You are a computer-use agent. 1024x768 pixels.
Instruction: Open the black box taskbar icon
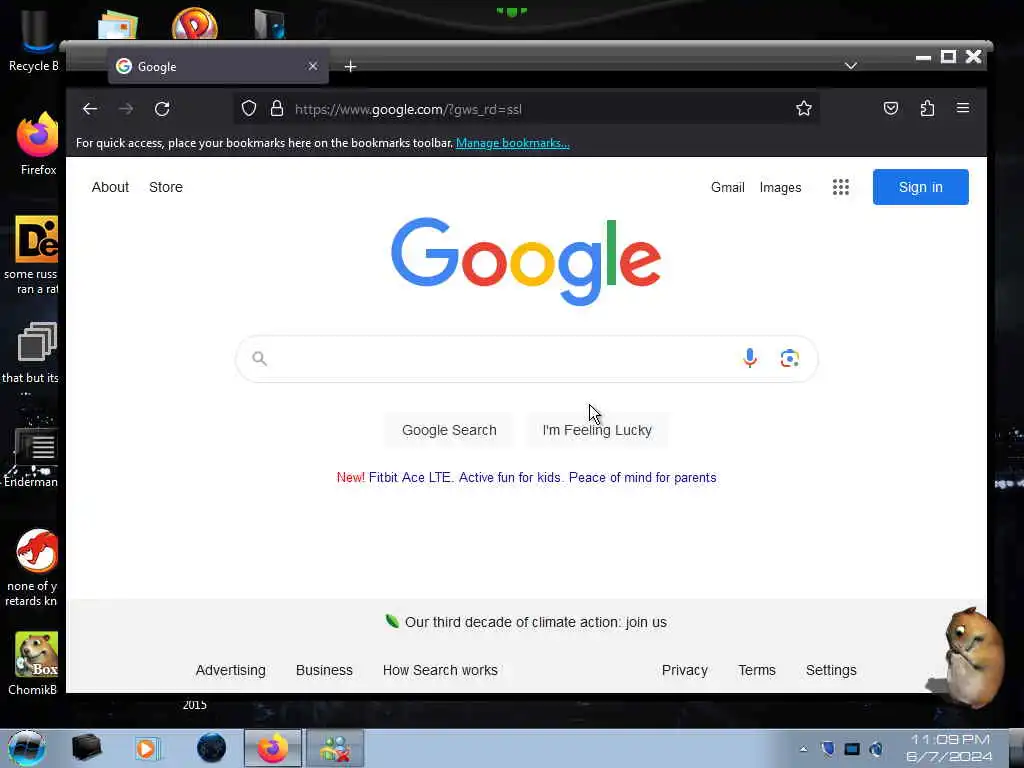[x=86, y=748]
